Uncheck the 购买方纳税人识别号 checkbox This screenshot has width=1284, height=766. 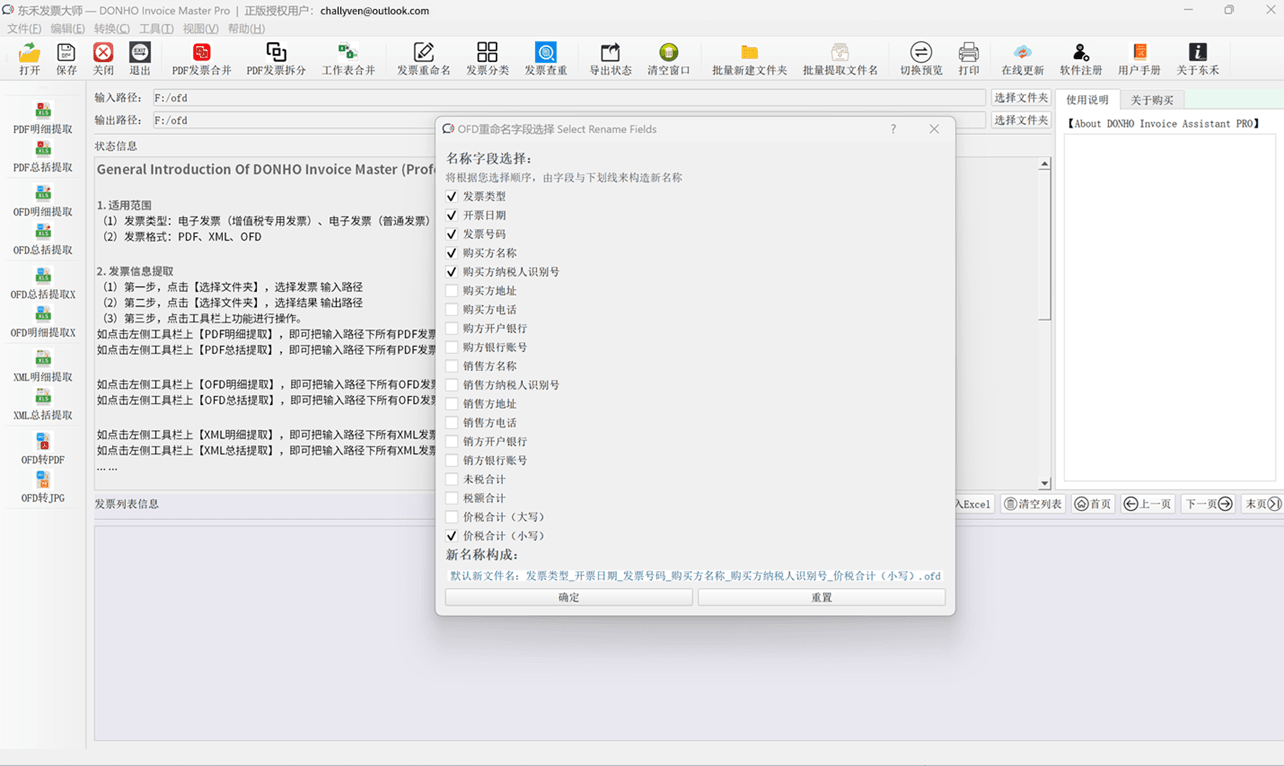click(x=452, y=272)
